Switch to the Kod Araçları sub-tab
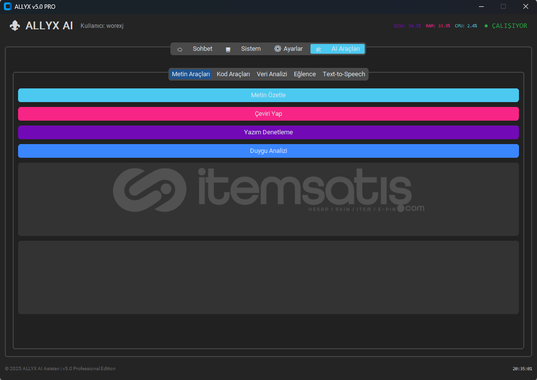537x380 pixels. (233, 74)
